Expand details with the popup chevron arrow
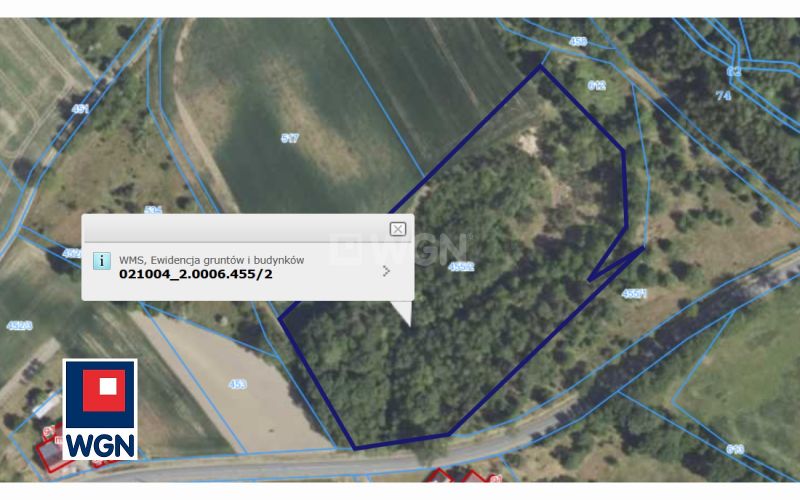800x500 pixels. [386, 271]
